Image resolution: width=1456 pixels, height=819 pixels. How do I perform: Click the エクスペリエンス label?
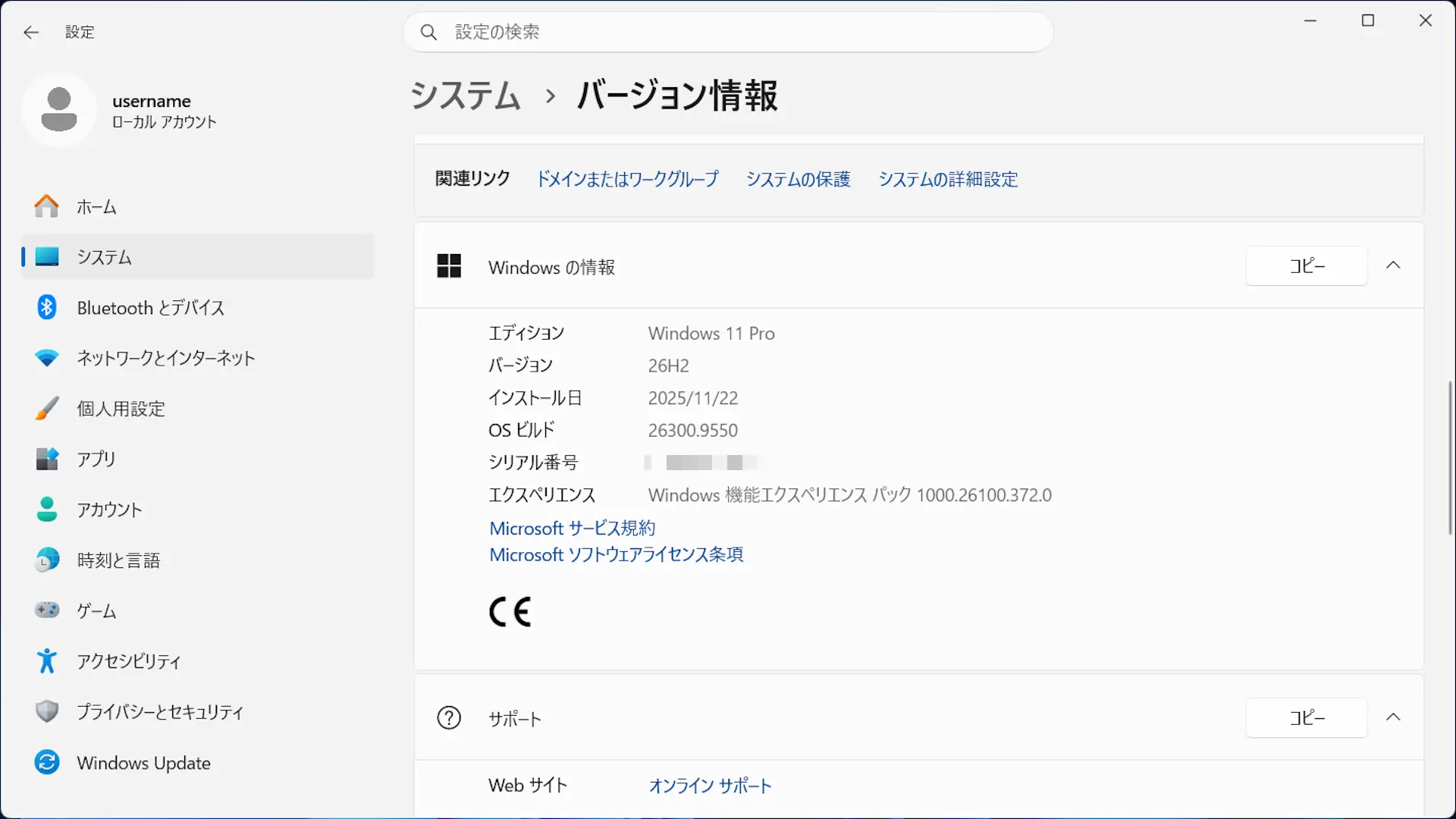click(541, 495)
